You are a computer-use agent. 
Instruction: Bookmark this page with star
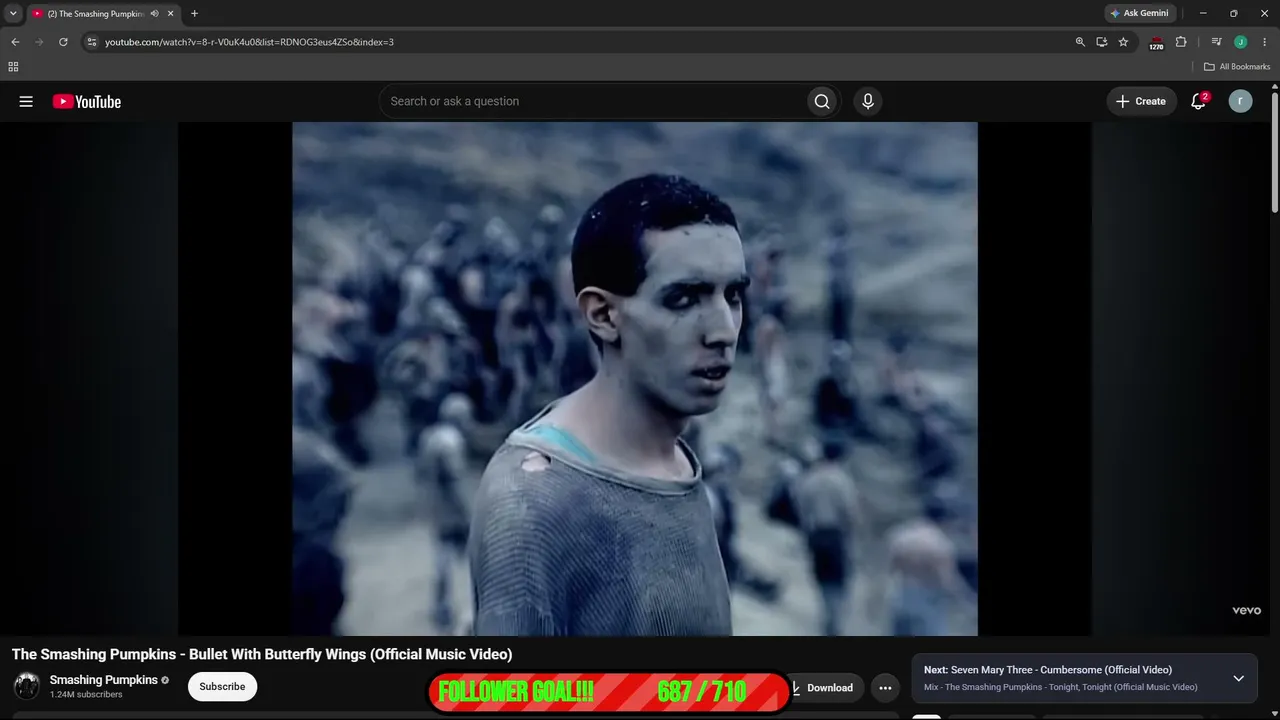point(1123,42)
